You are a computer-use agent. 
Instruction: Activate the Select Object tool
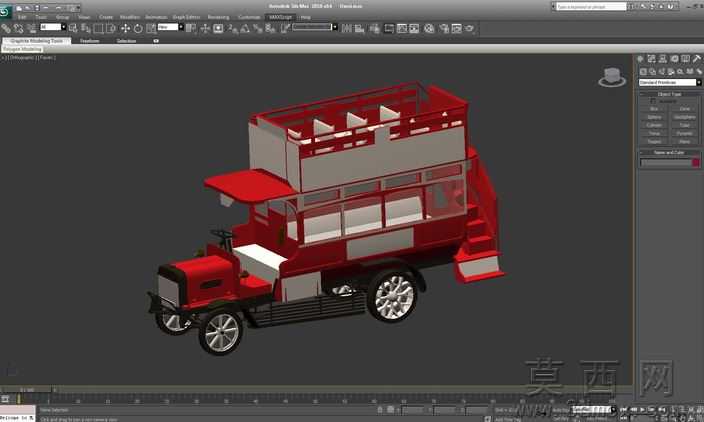click(x=73, y=28)
